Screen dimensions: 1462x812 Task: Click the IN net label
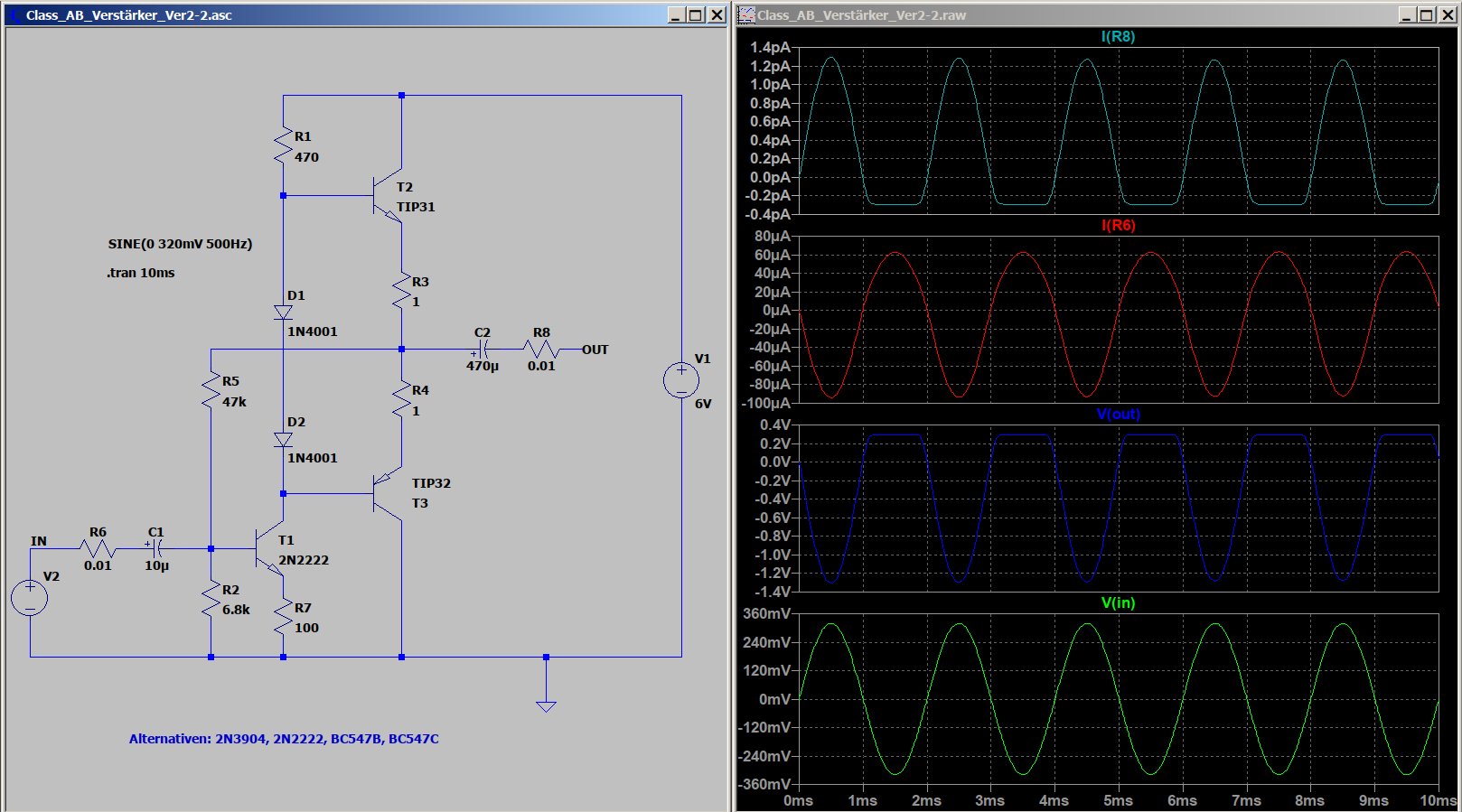tap(39, 541)
